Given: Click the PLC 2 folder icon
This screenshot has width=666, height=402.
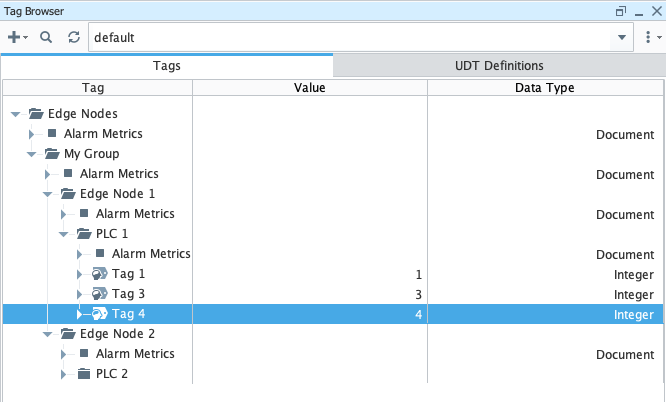Looking at the screenshot, I should [84, 374].
